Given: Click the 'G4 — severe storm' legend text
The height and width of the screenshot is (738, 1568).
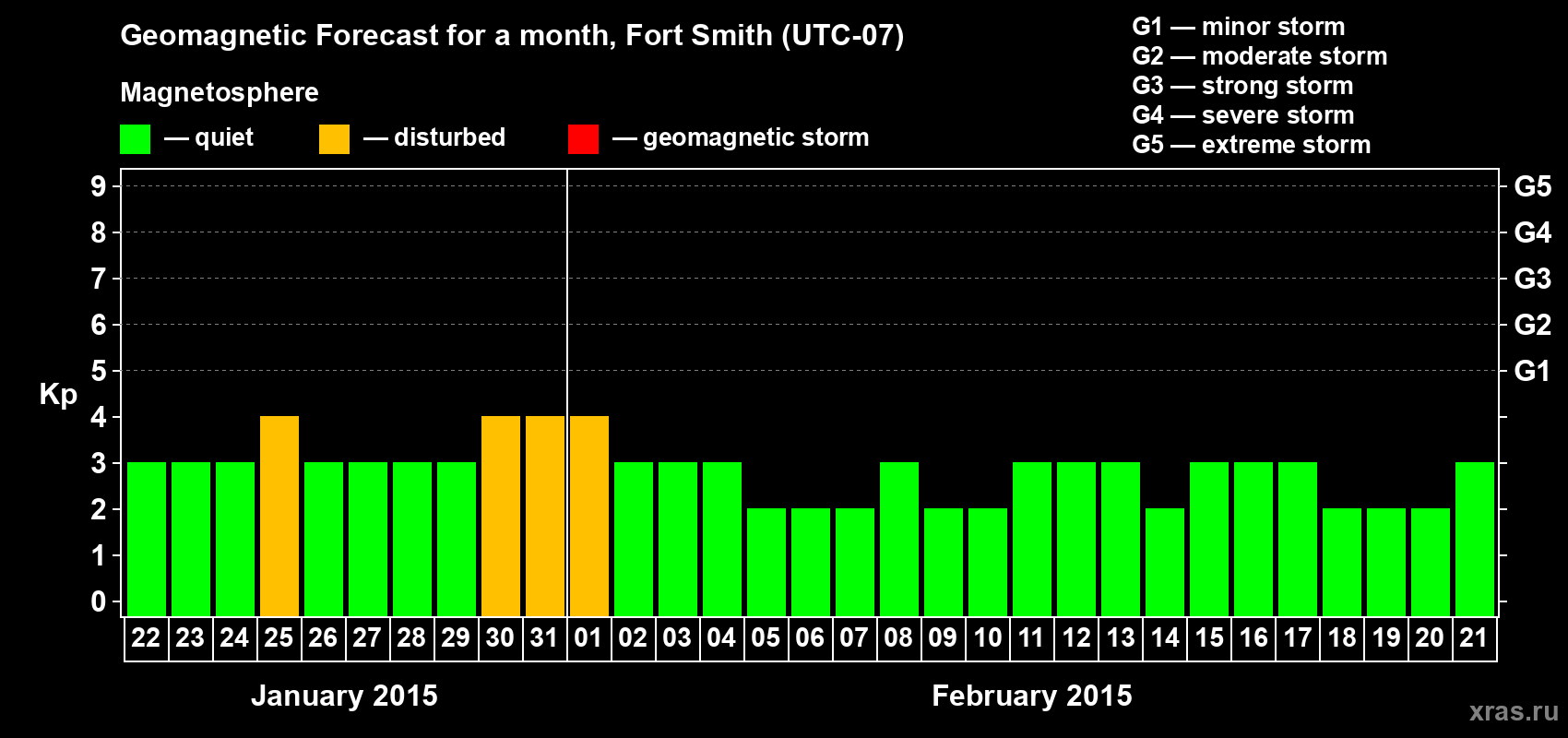Looking at the screenshot, I should 1243,115.
